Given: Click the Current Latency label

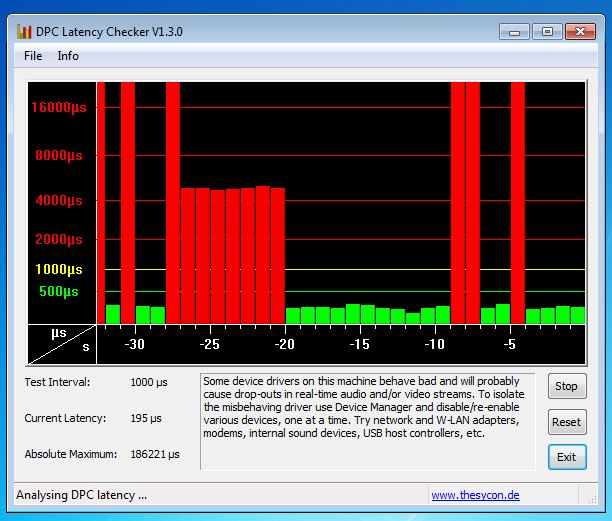Looking at the screenshot, I should [x=65, y=418].
